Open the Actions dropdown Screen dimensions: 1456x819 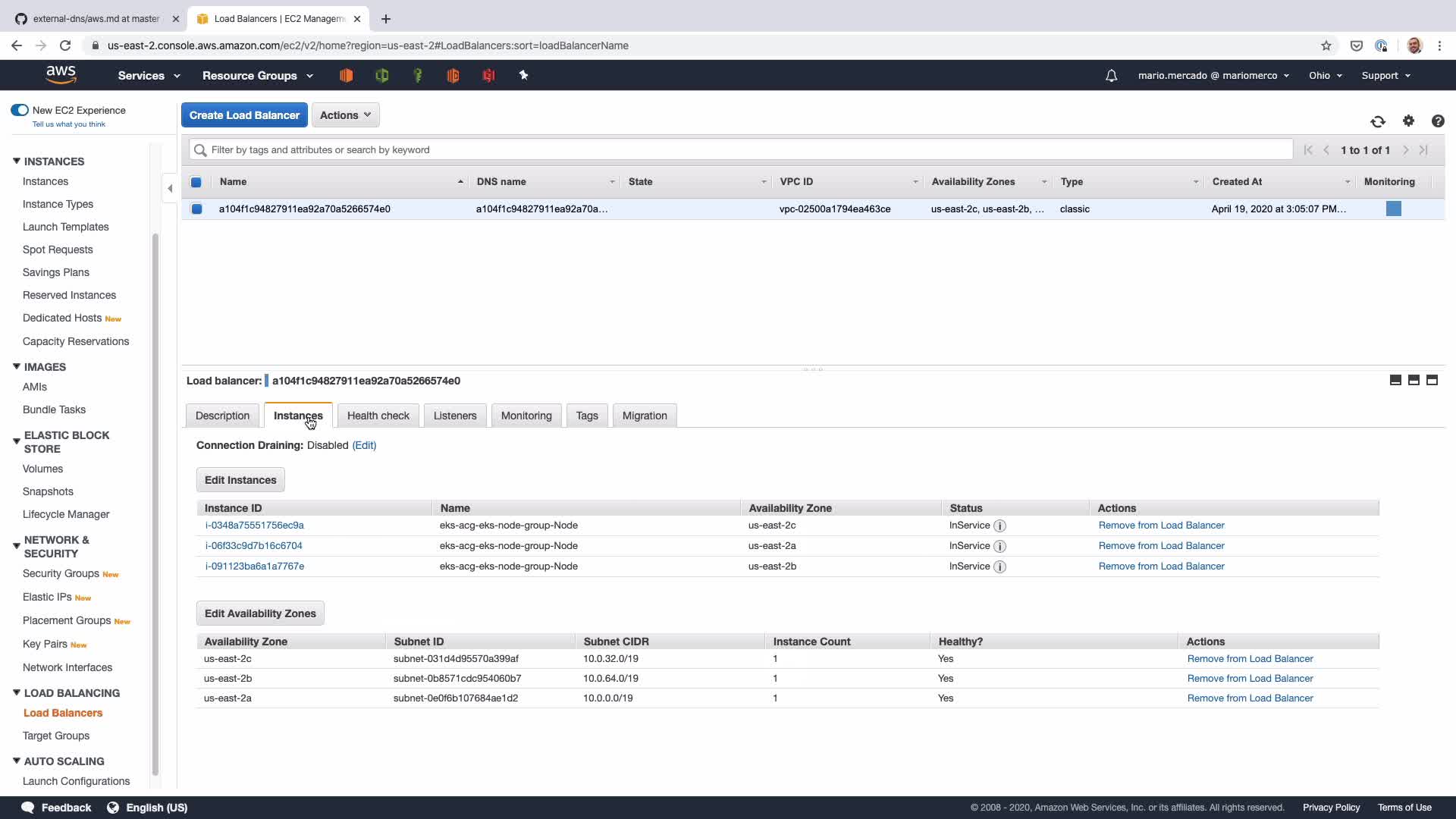345,115
